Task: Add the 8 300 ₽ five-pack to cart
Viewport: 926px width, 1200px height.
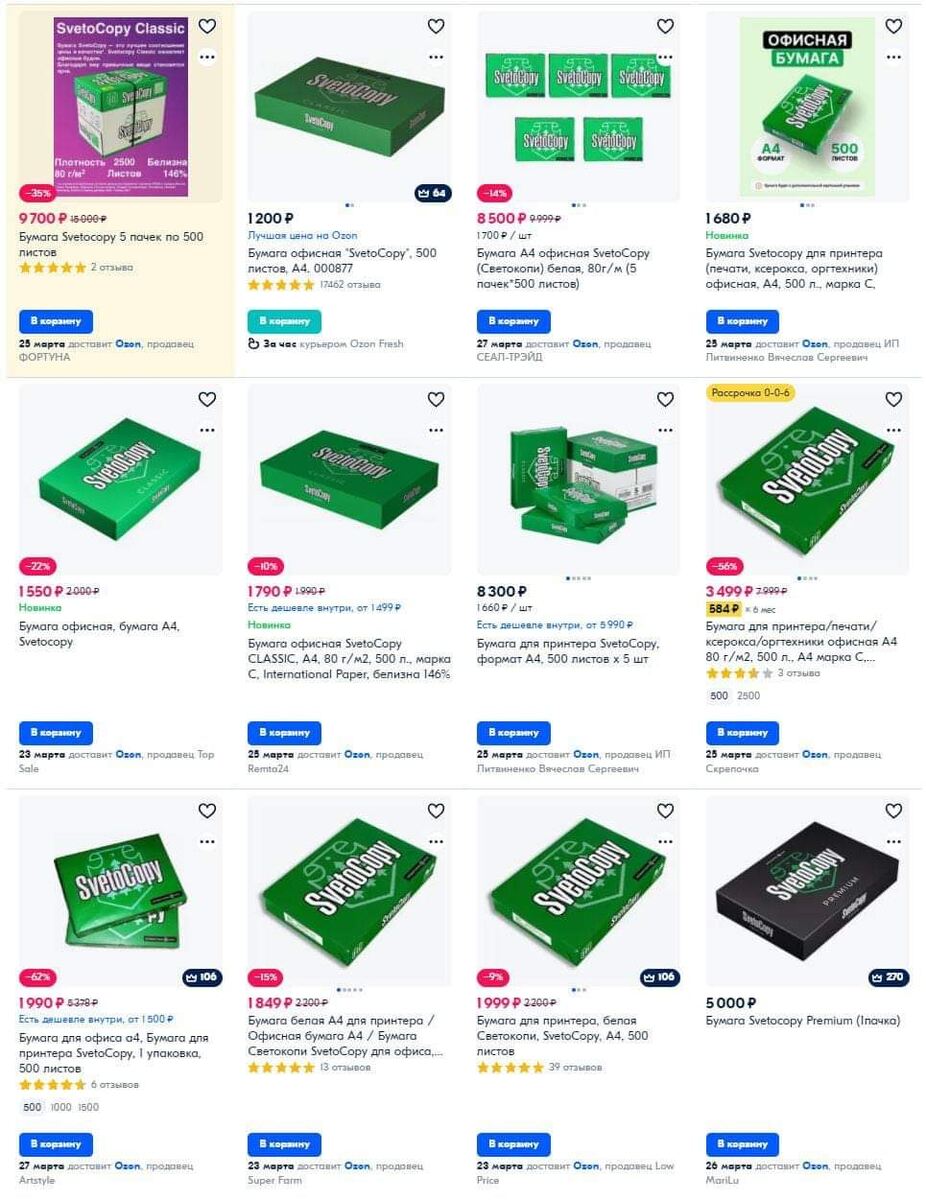Action: tap(514, 733)
